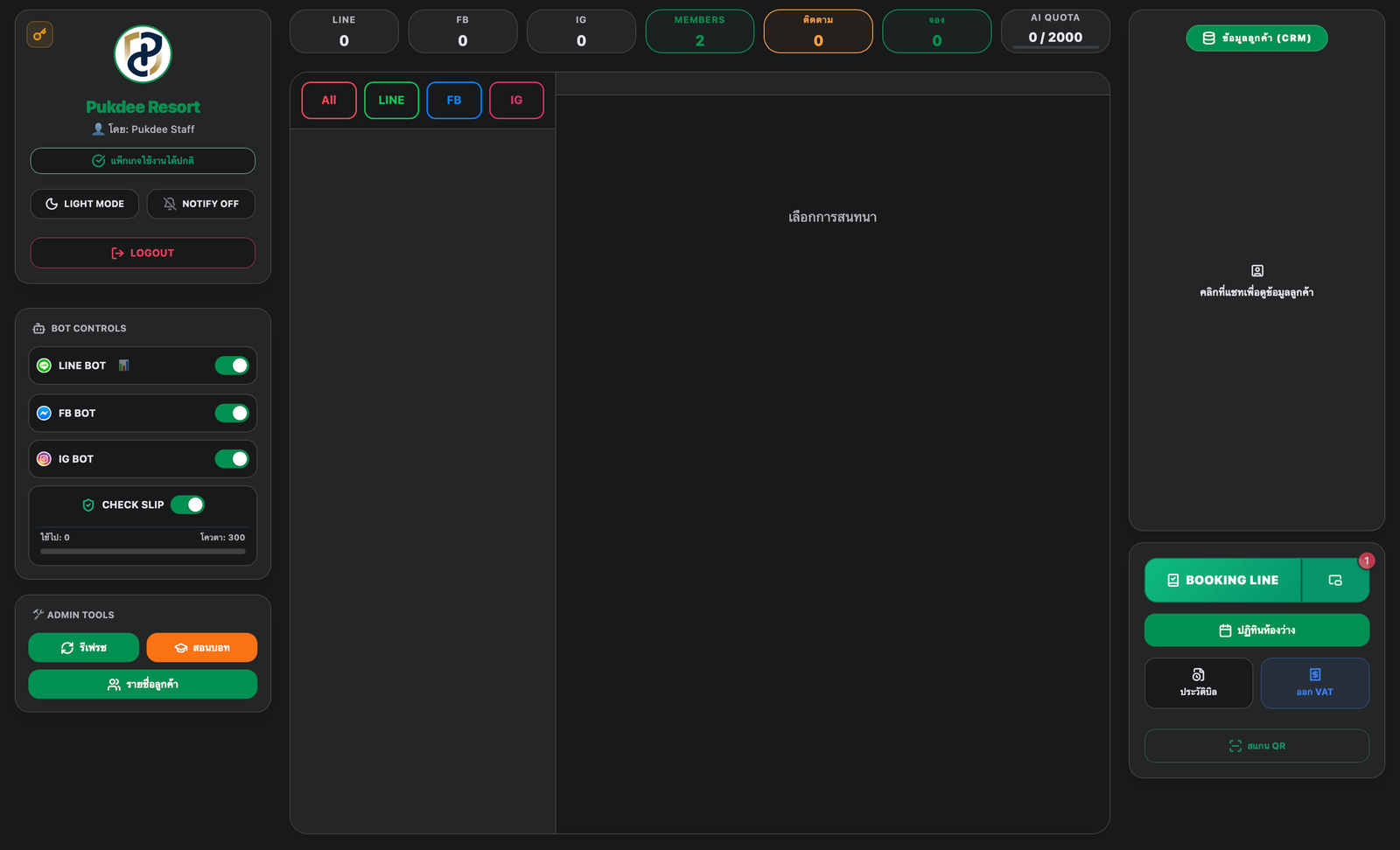Screen dimensions: 1400x850
Task: Click the LOGOUT button
Action: [143, 253]
